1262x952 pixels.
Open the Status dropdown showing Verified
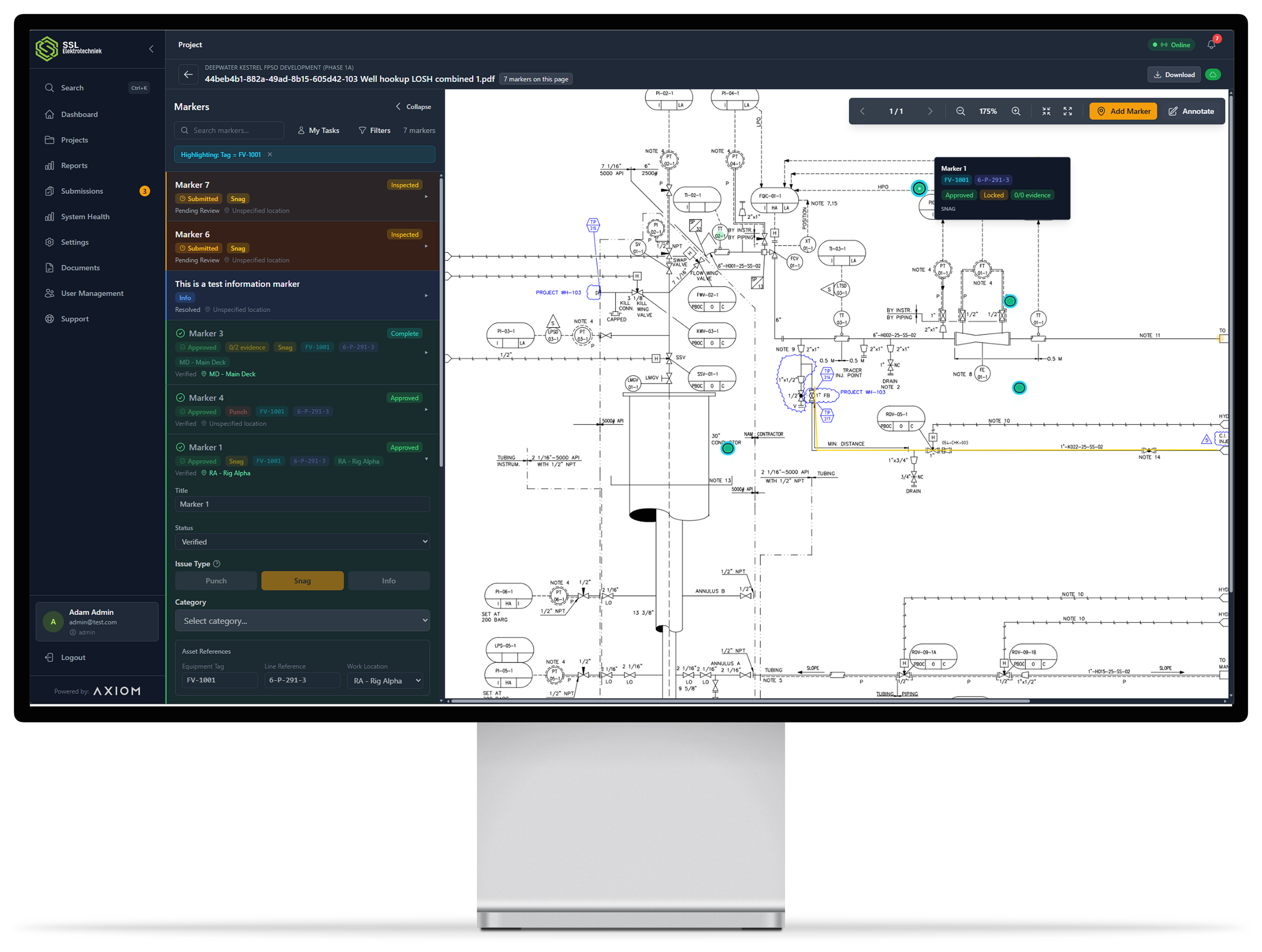302,542
